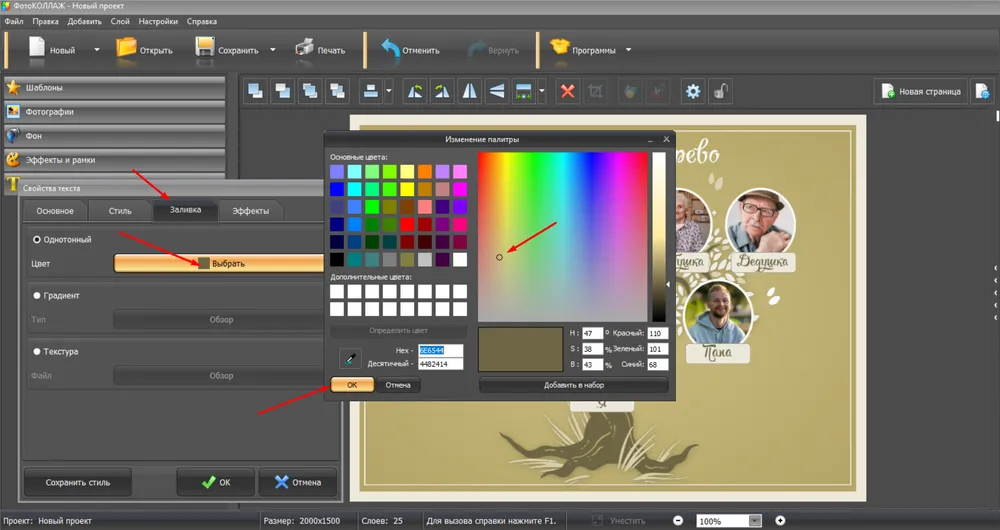
Task: Select the Текстура radio button
Action: tap(38, 352)
